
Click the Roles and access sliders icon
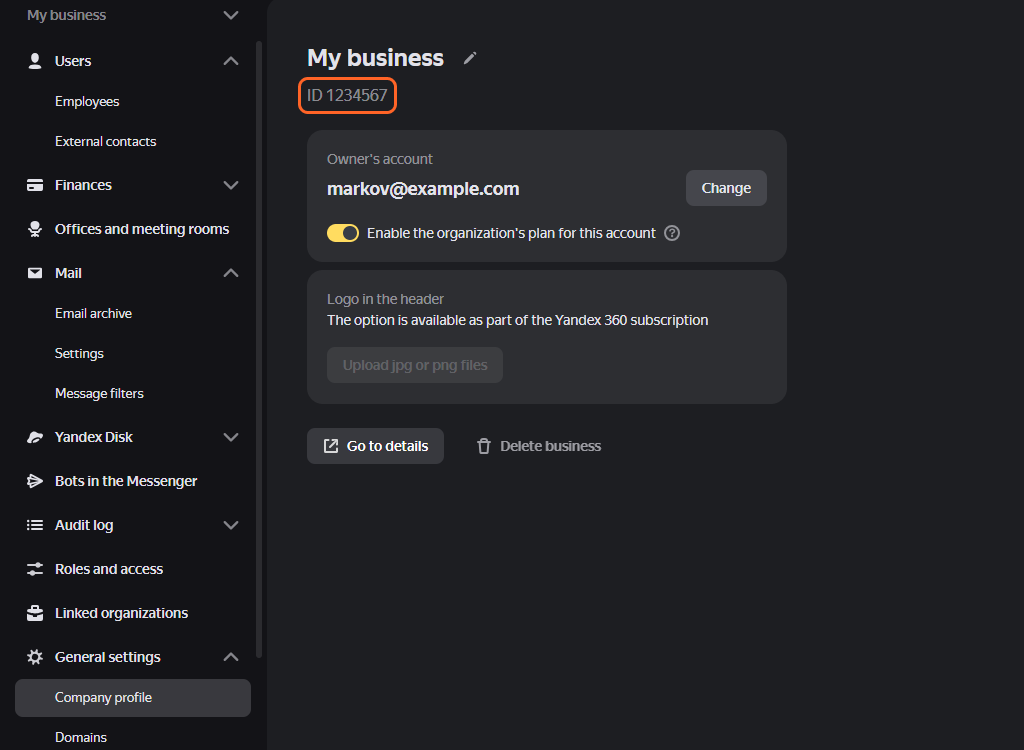pos(35,569)
